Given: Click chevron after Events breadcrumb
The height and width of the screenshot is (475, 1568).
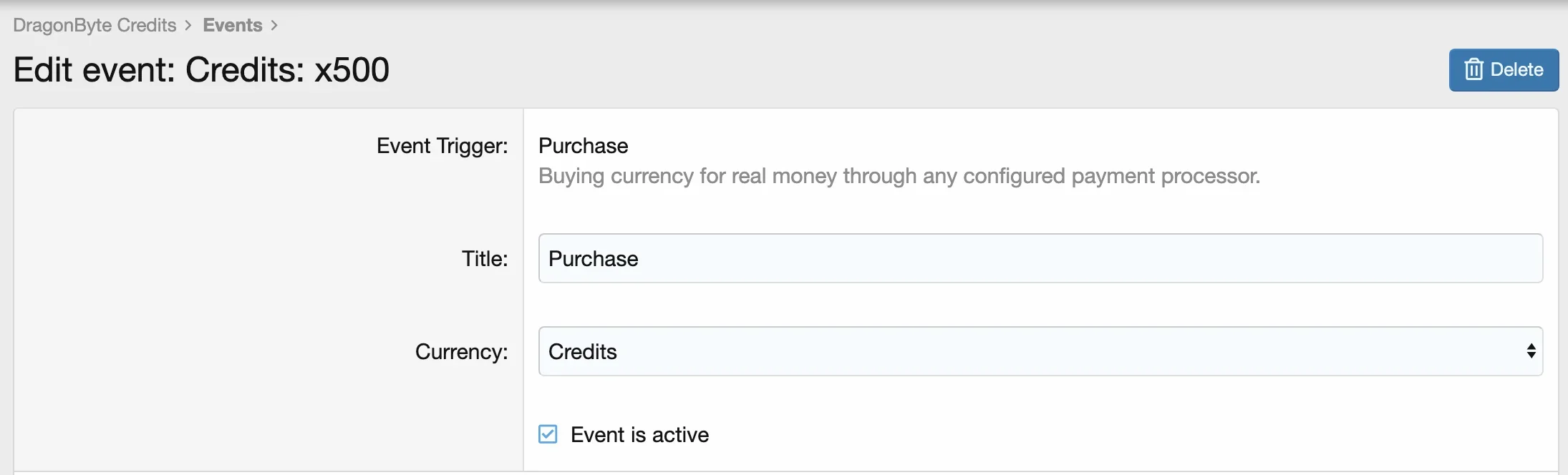Looking at the screenshot, I should (274, 26).
